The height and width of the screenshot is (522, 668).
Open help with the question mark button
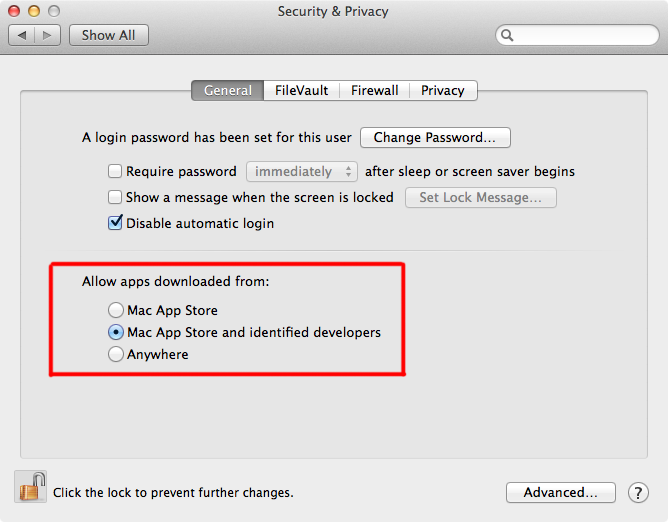pyautogui.click(x=638, y=493)
